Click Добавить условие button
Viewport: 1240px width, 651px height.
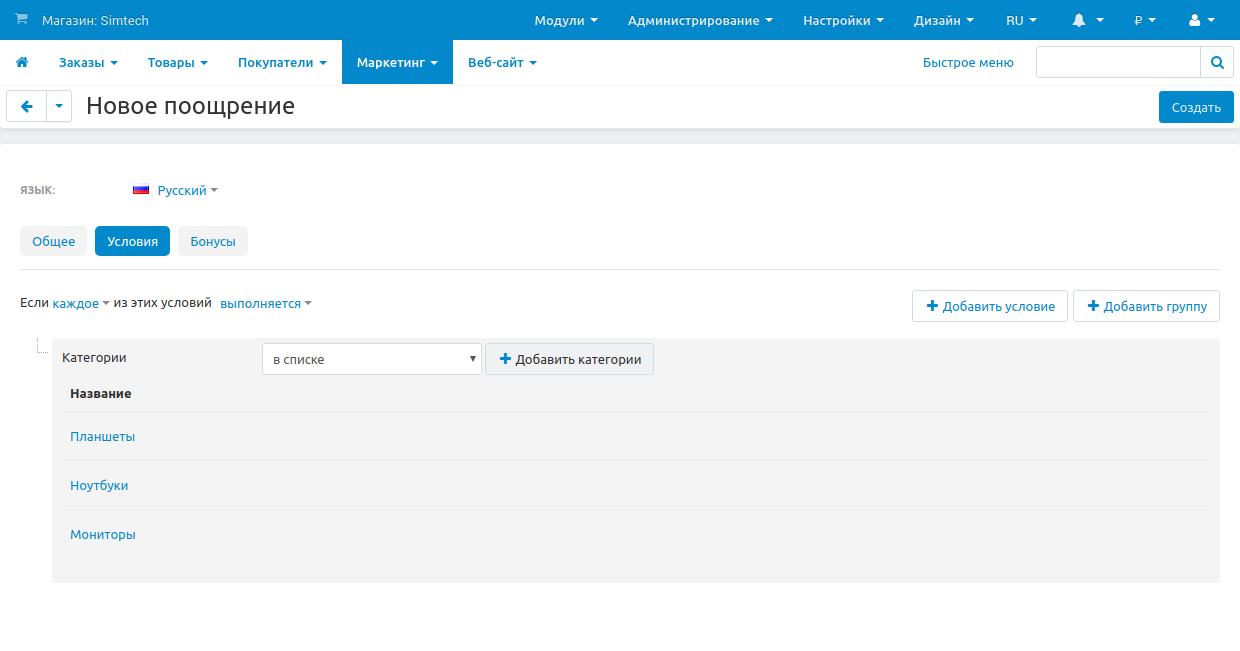(990, 306)
